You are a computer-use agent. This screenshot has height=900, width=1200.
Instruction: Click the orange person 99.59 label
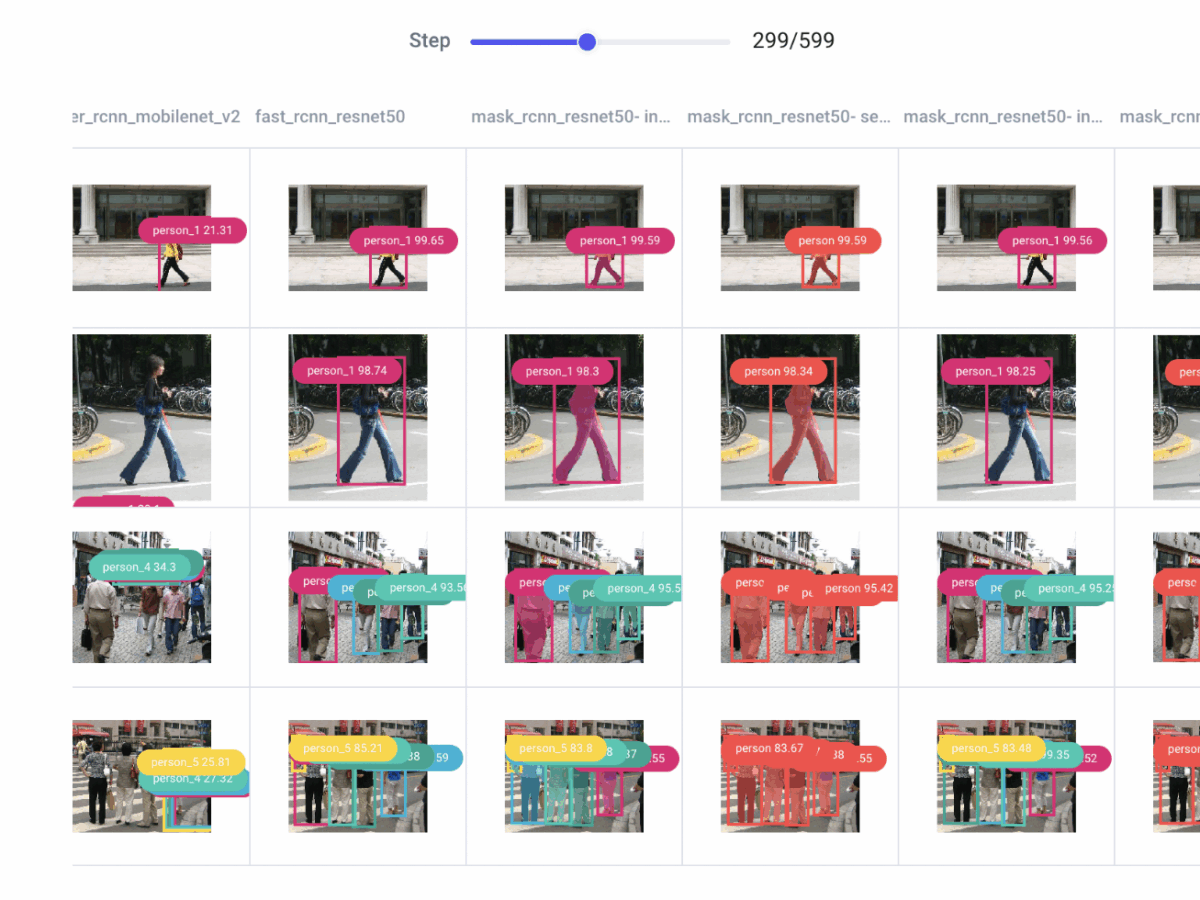(832, 240)
